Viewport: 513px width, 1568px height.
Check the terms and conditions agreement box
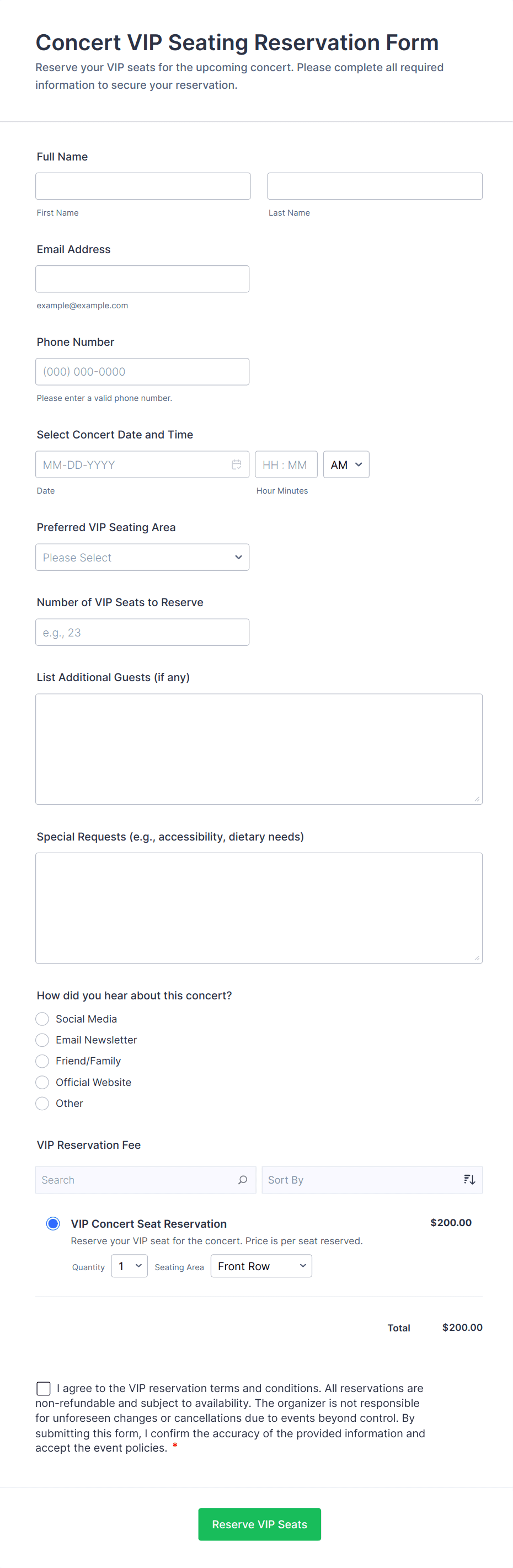43,1388
